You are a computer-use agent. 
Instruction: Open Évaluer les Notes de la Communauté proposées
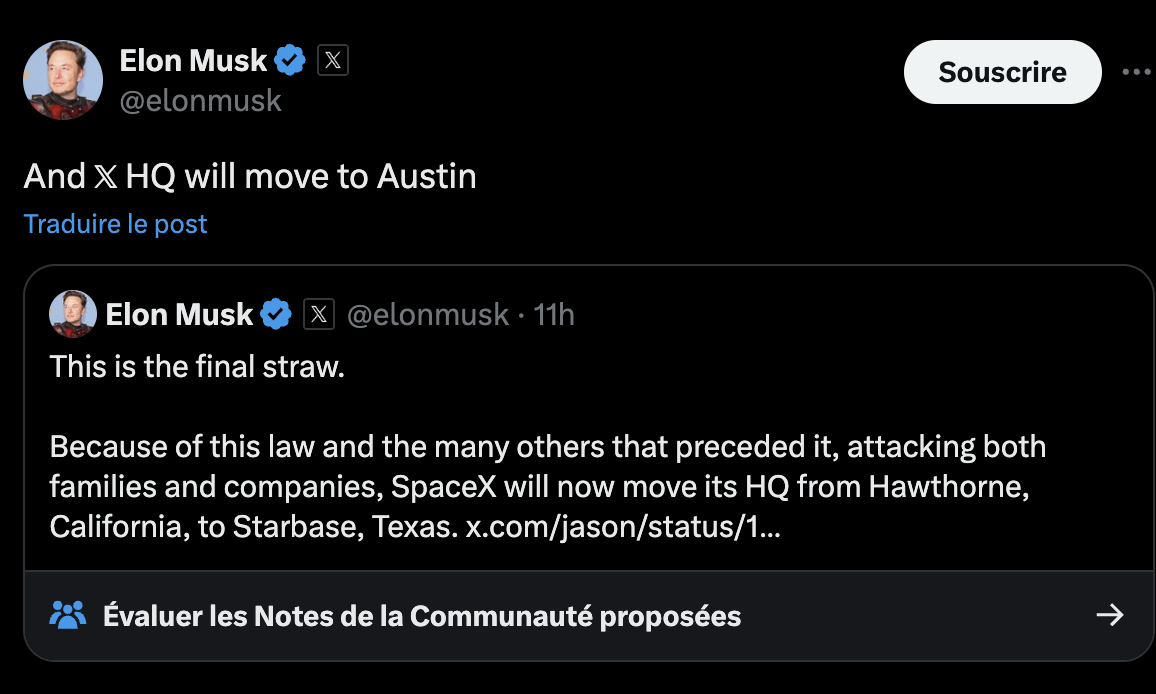click(422, 616)
